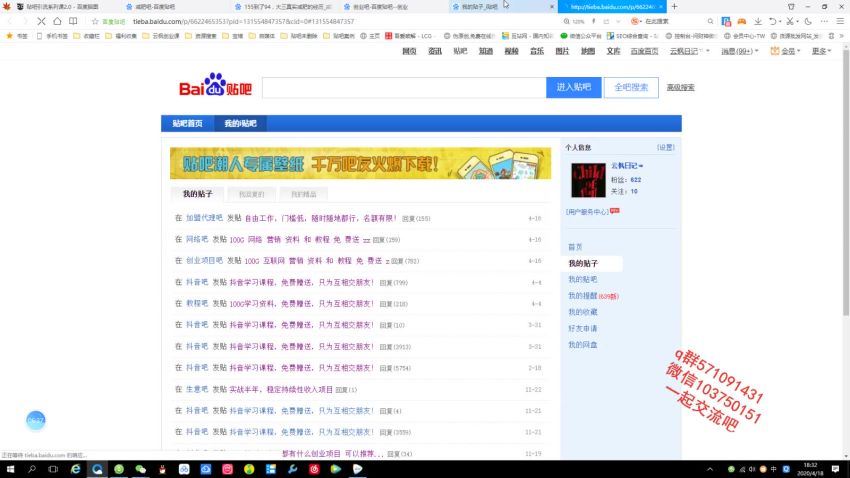Open taskbar search magnifier
Image resolution: width=850 pixels, height=478 pixels.
coord(31,469)
